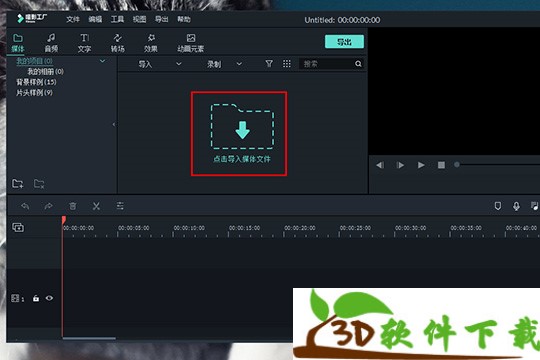Open the 转场 transitions tab
This screenshot has height=360, width=540.
point(117,43)
